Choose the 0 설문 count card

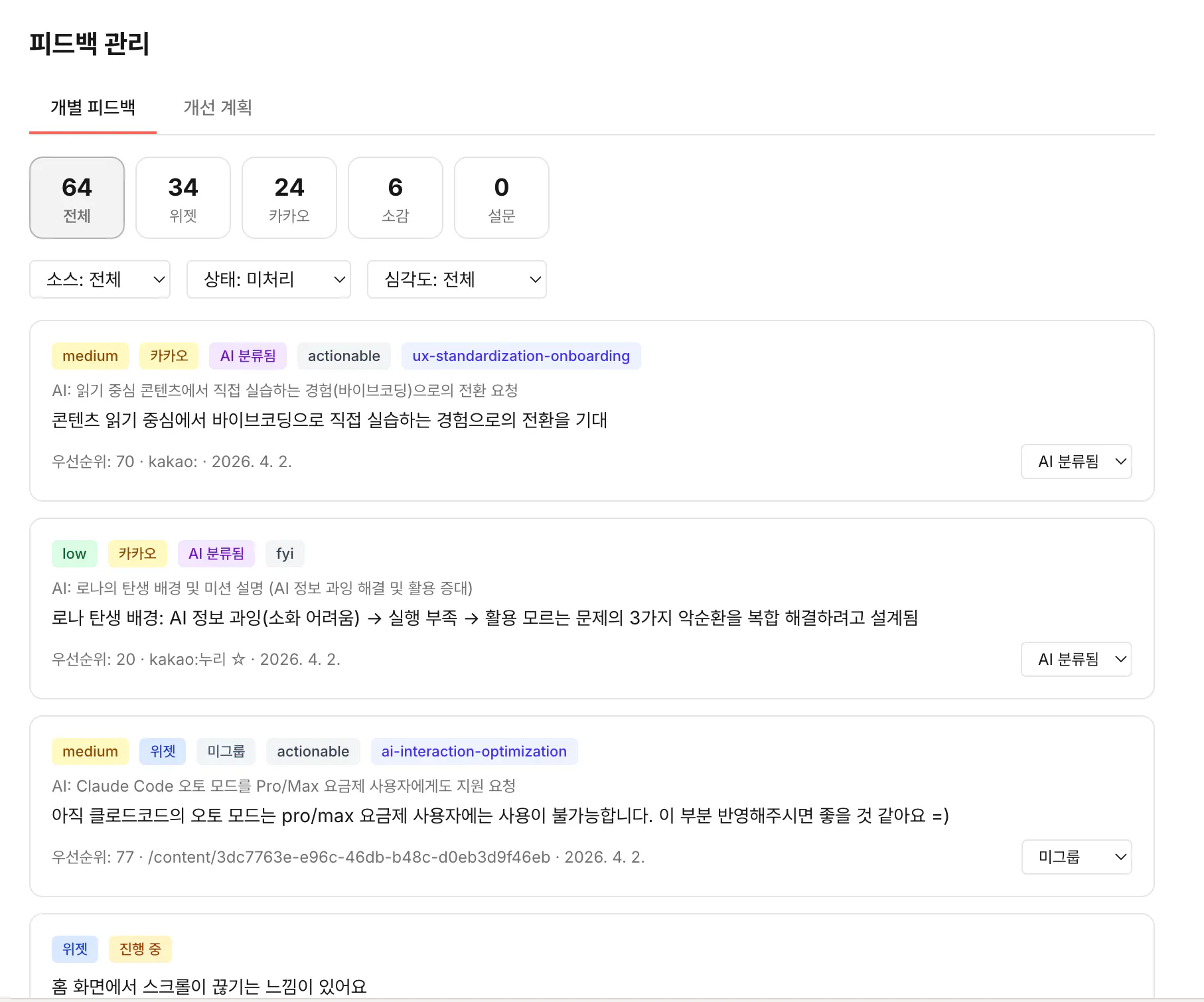pos(502,198)
